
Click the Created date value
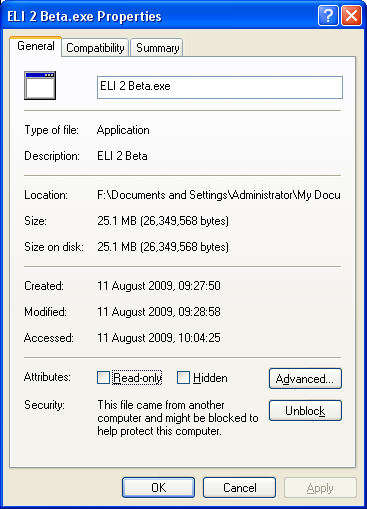coord(159,286)
